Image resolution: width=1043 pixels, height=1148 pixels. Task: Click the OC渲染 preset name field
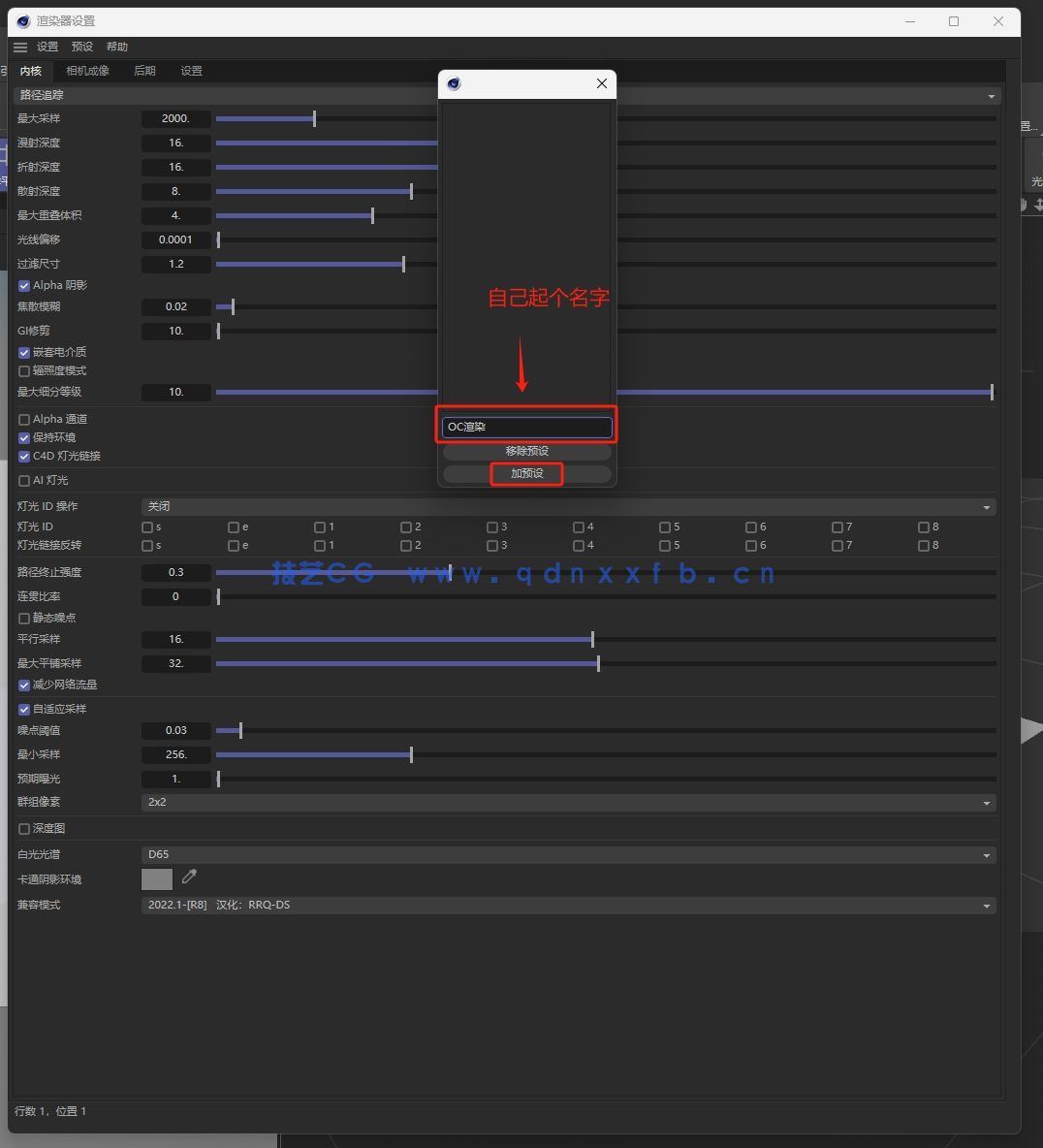pyautogui.click(x=526, y=426)
